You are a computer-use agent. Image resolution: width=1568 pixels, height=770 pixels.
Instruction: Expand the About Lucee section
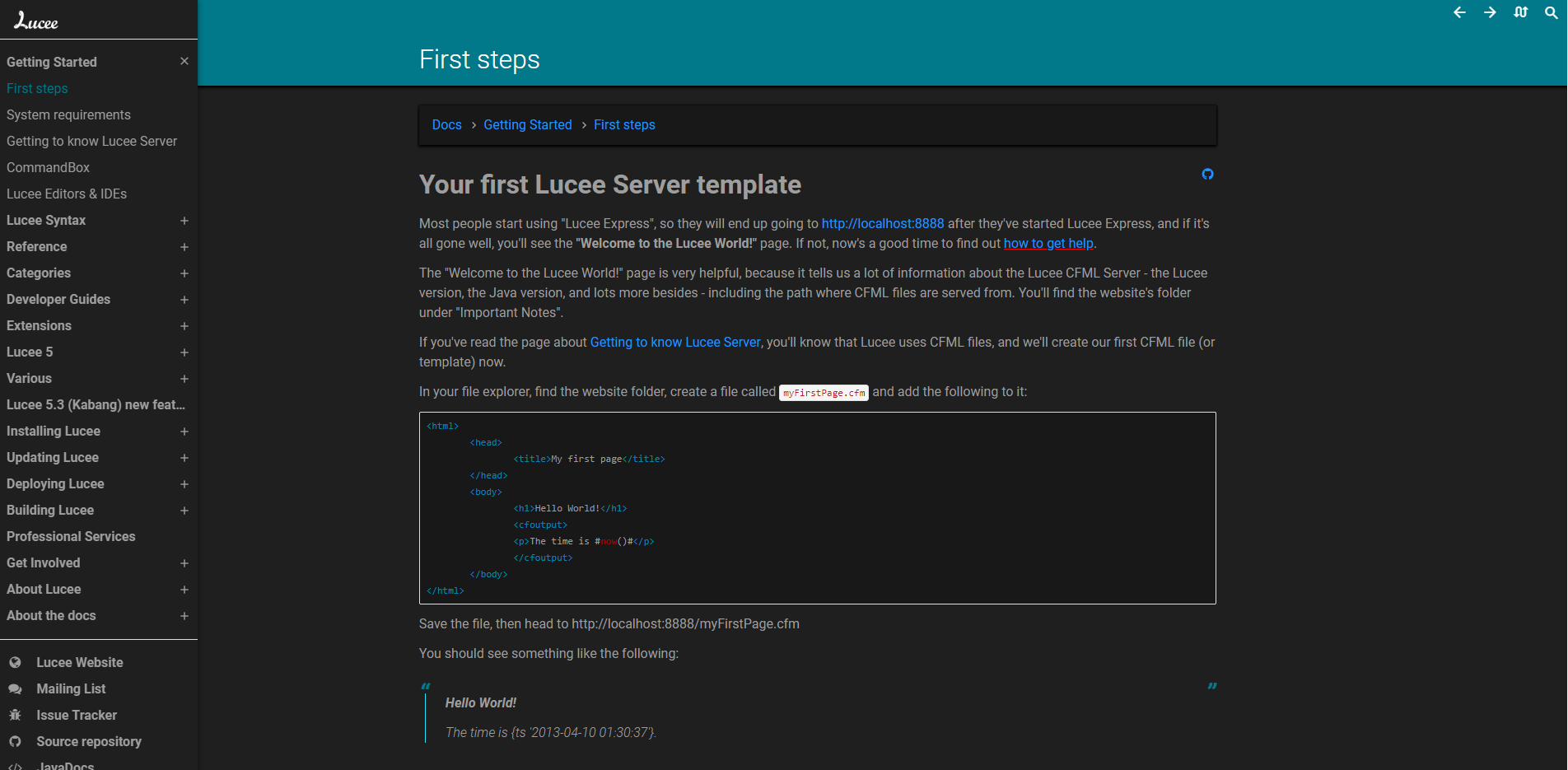184,590
